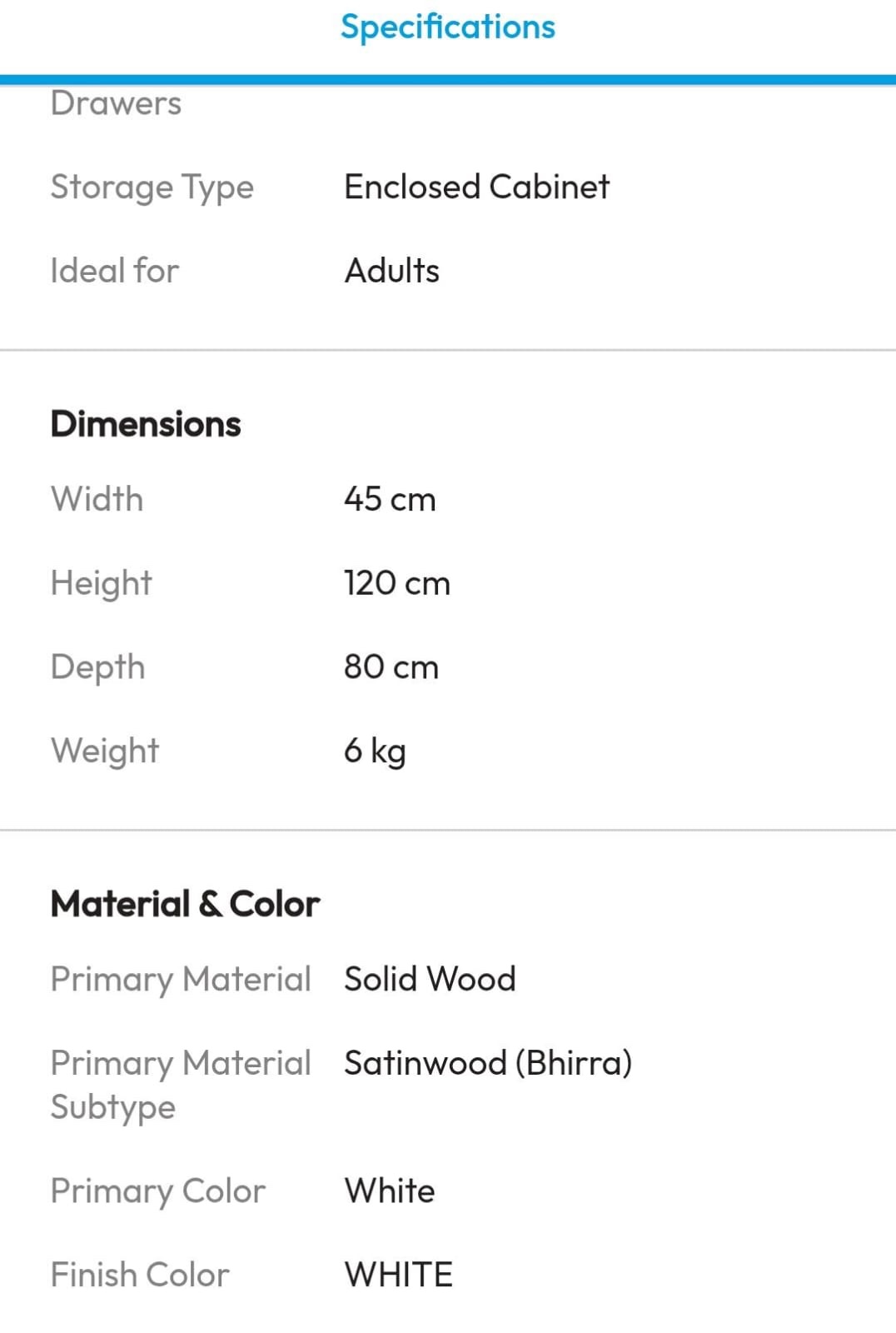Viewport: 896px width, 1333px height.
Task: Select the Primary Material Subtype label
Action: click(x=180, y=1085)
